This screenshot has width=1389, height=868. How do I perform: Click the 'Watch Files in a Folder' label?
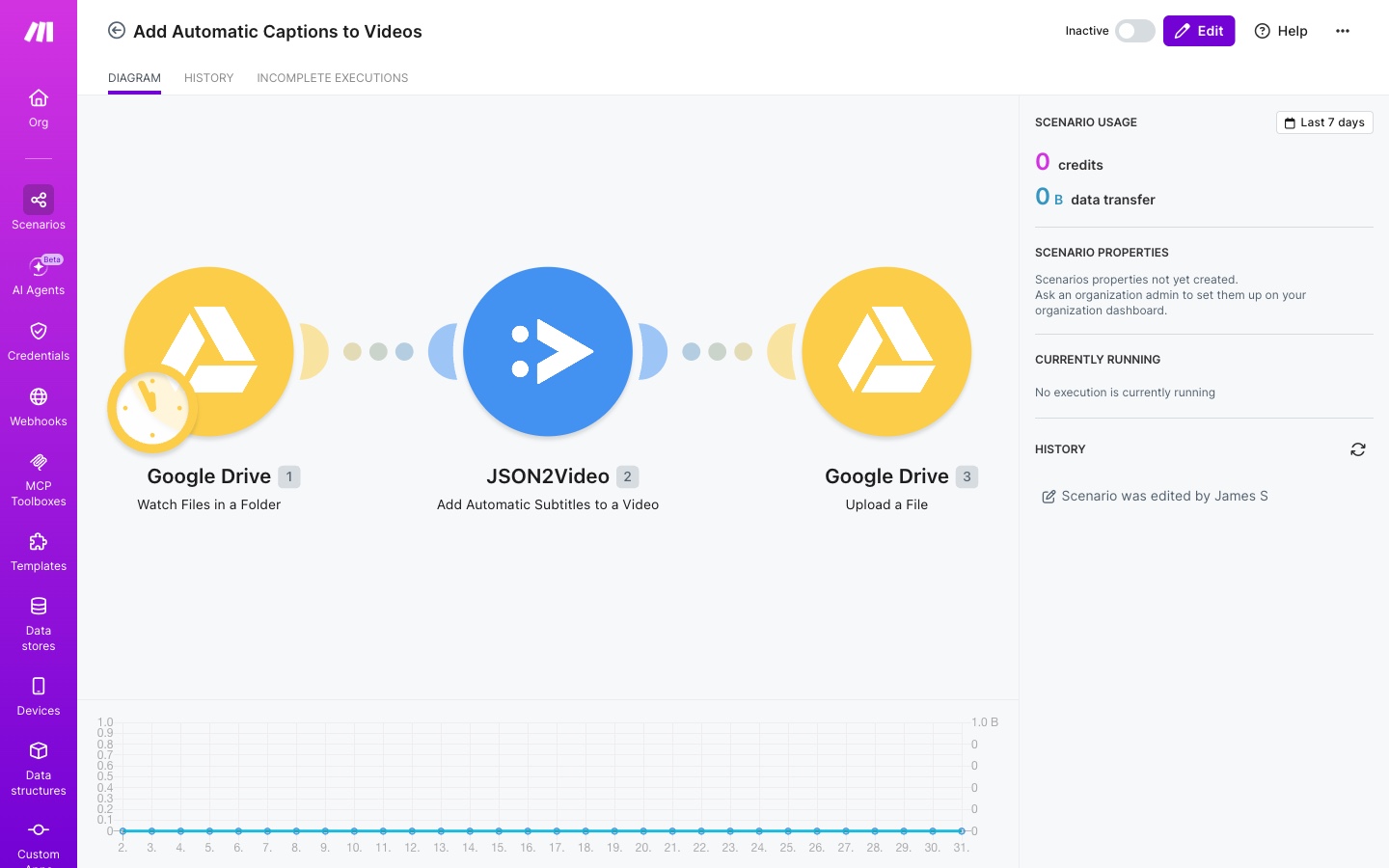[x=209, y=504]
